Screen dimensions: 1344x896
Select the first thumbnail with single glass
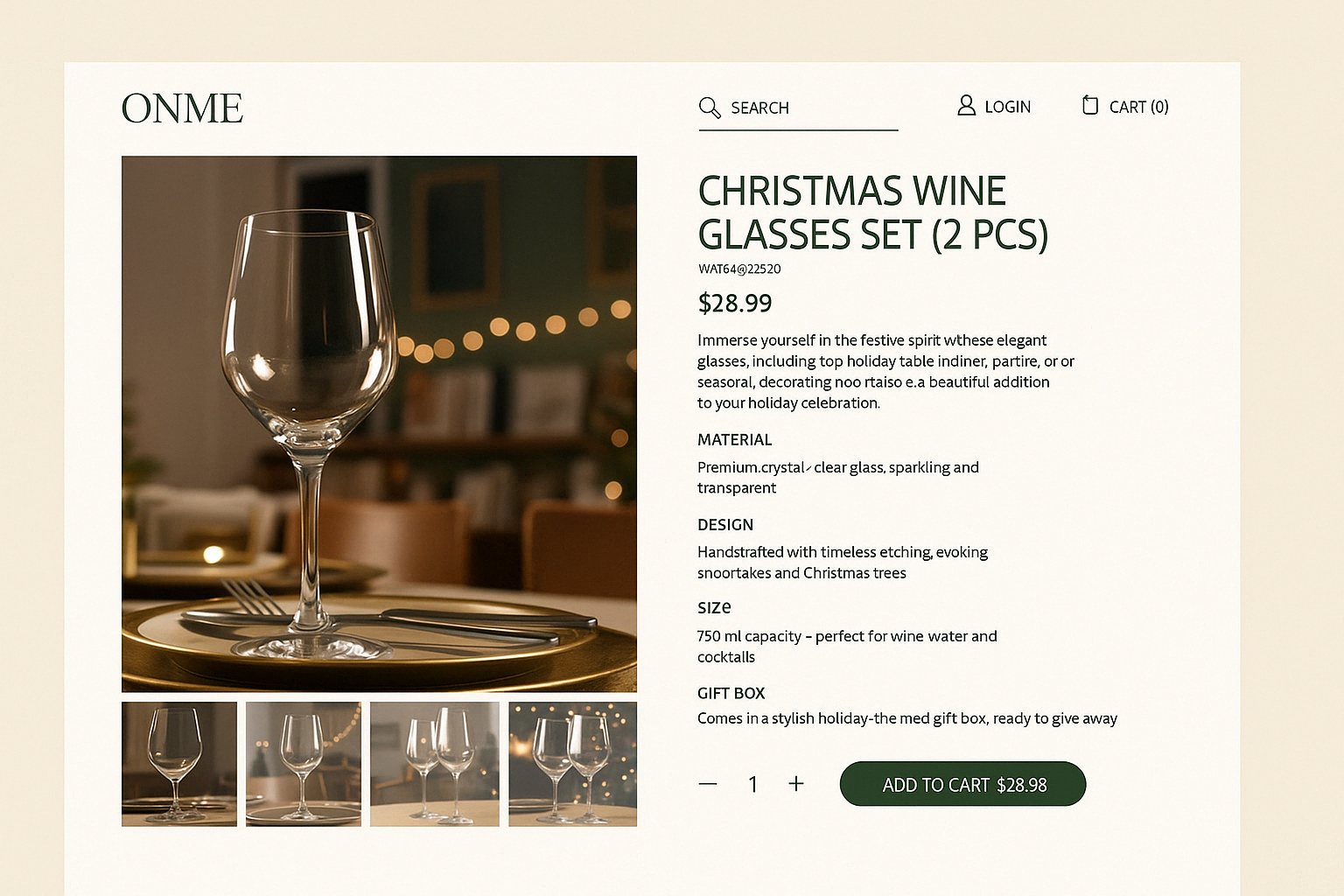179,763
